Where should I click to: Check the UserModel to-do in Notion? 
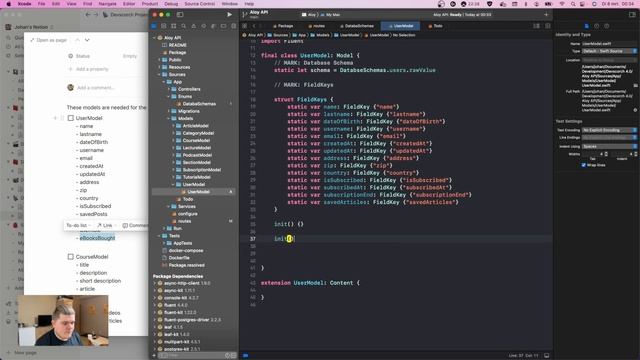pyautogui.click(x=71, y=118)
